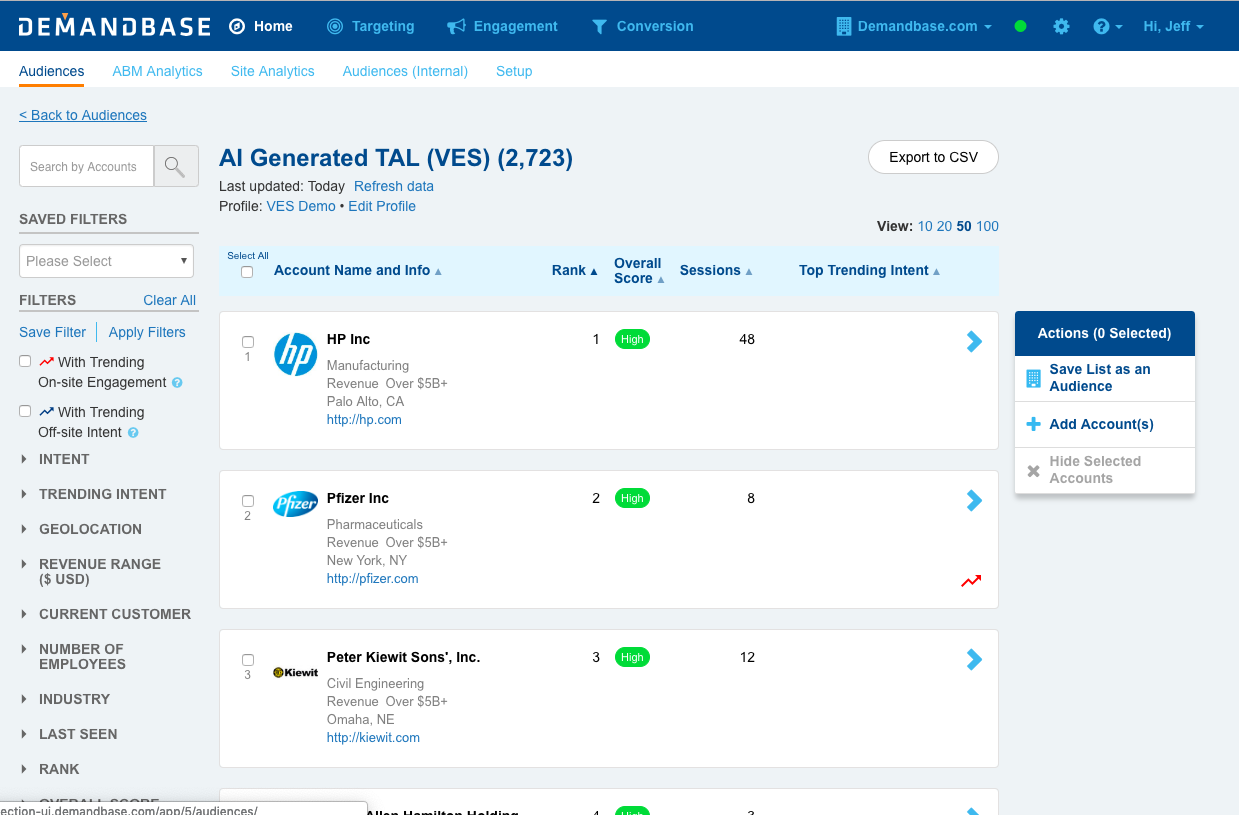Open settings gear icon in header
Screen dimensions: 1239x815
pyautogui.click(x=1061, y=26)
